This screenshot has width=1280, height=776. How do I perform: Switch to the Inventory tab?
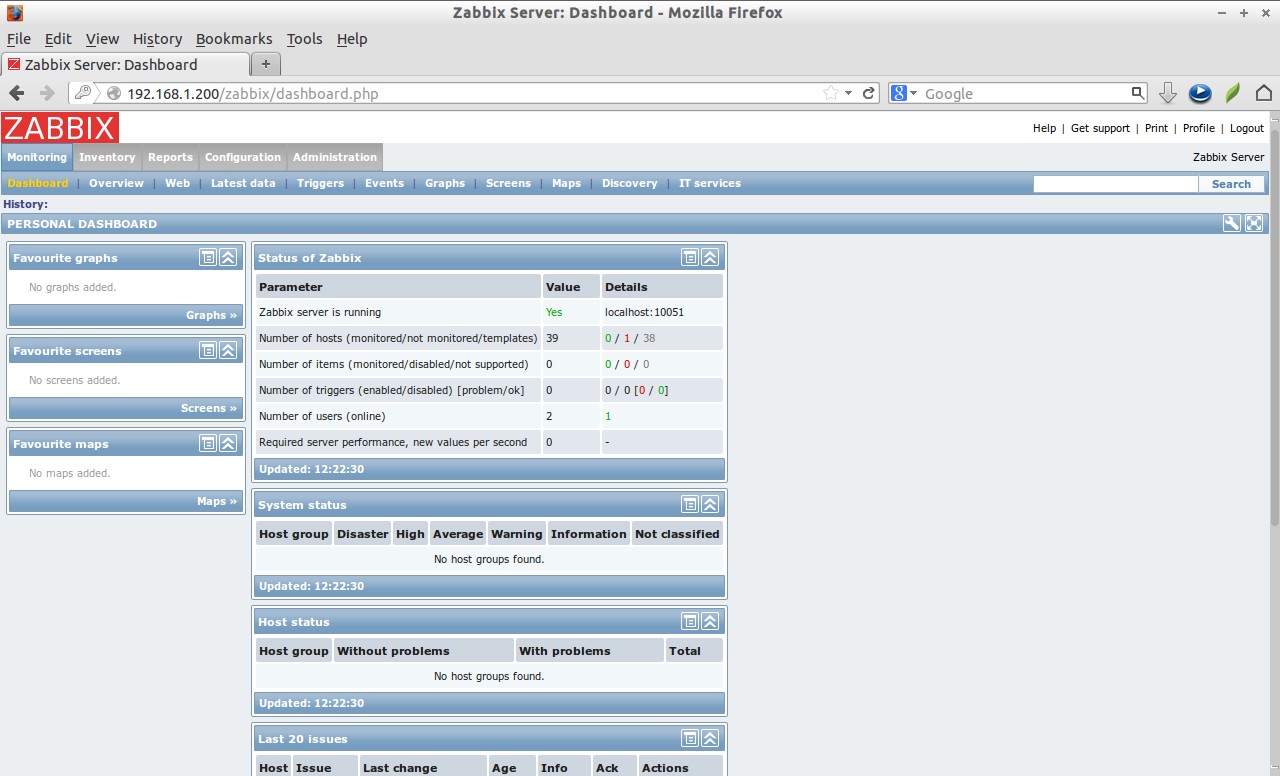tap(107, 157)
